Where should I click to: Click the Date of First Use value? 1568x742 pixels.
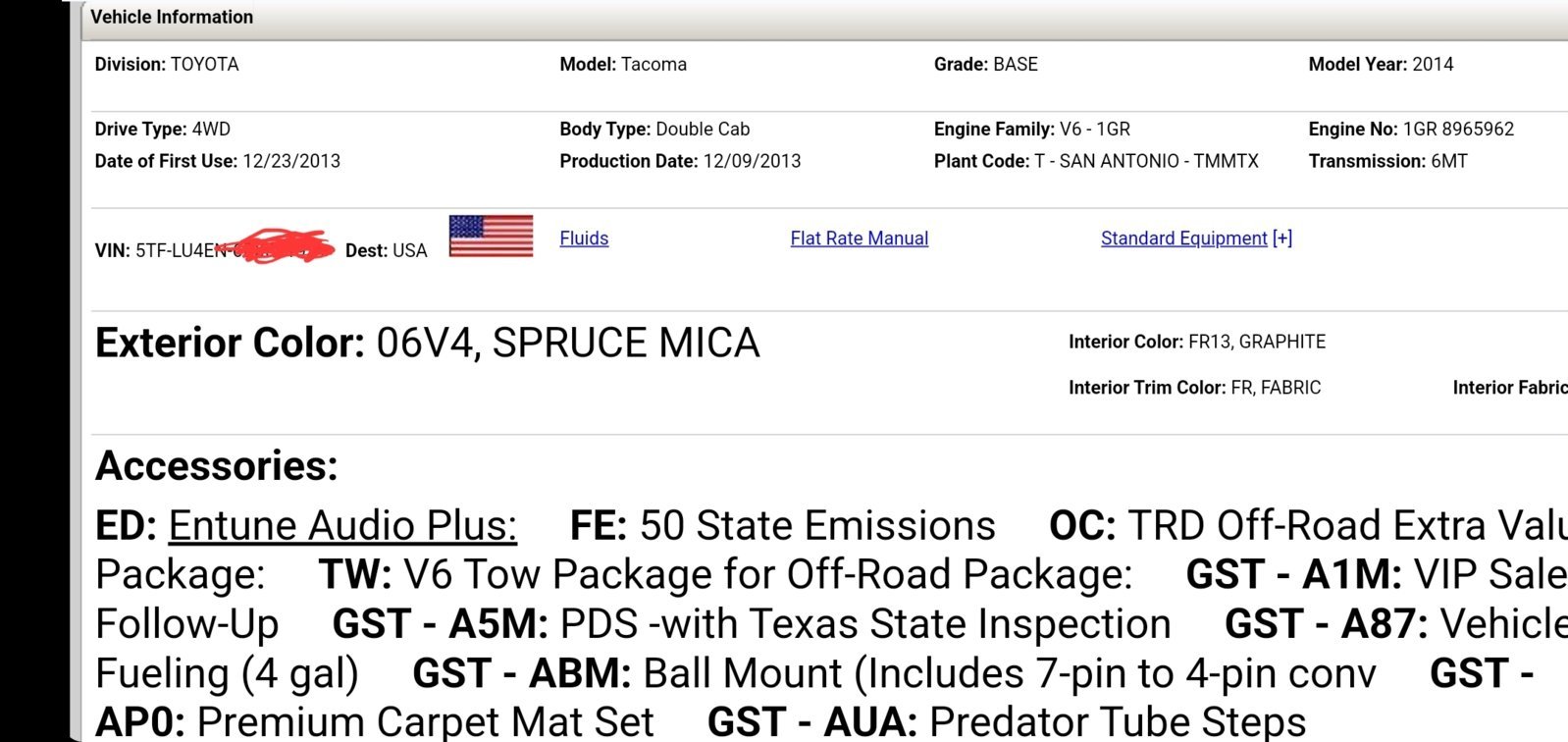click(x=291, y=161)
